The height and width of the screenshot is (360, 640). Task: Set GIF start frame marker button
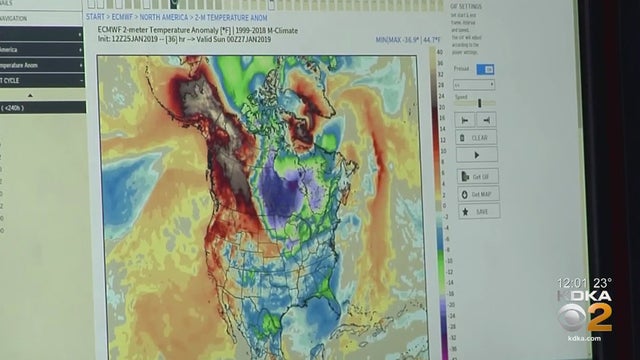[464, 120]
